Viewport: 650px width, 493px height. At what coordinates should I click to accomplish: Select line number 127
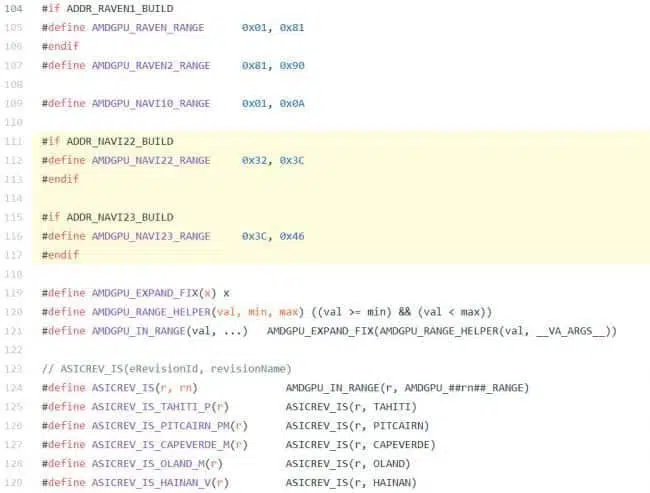[13, 444]
